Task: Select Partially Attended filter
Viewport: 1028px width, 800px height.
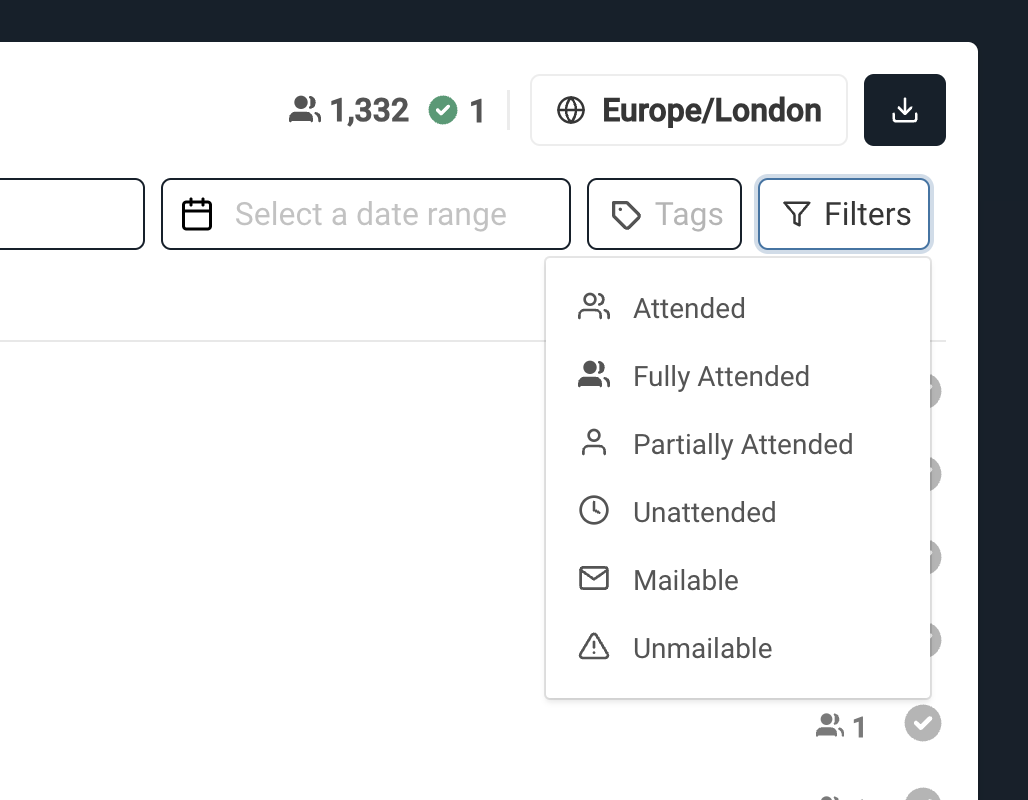Action: coord(743,444)
